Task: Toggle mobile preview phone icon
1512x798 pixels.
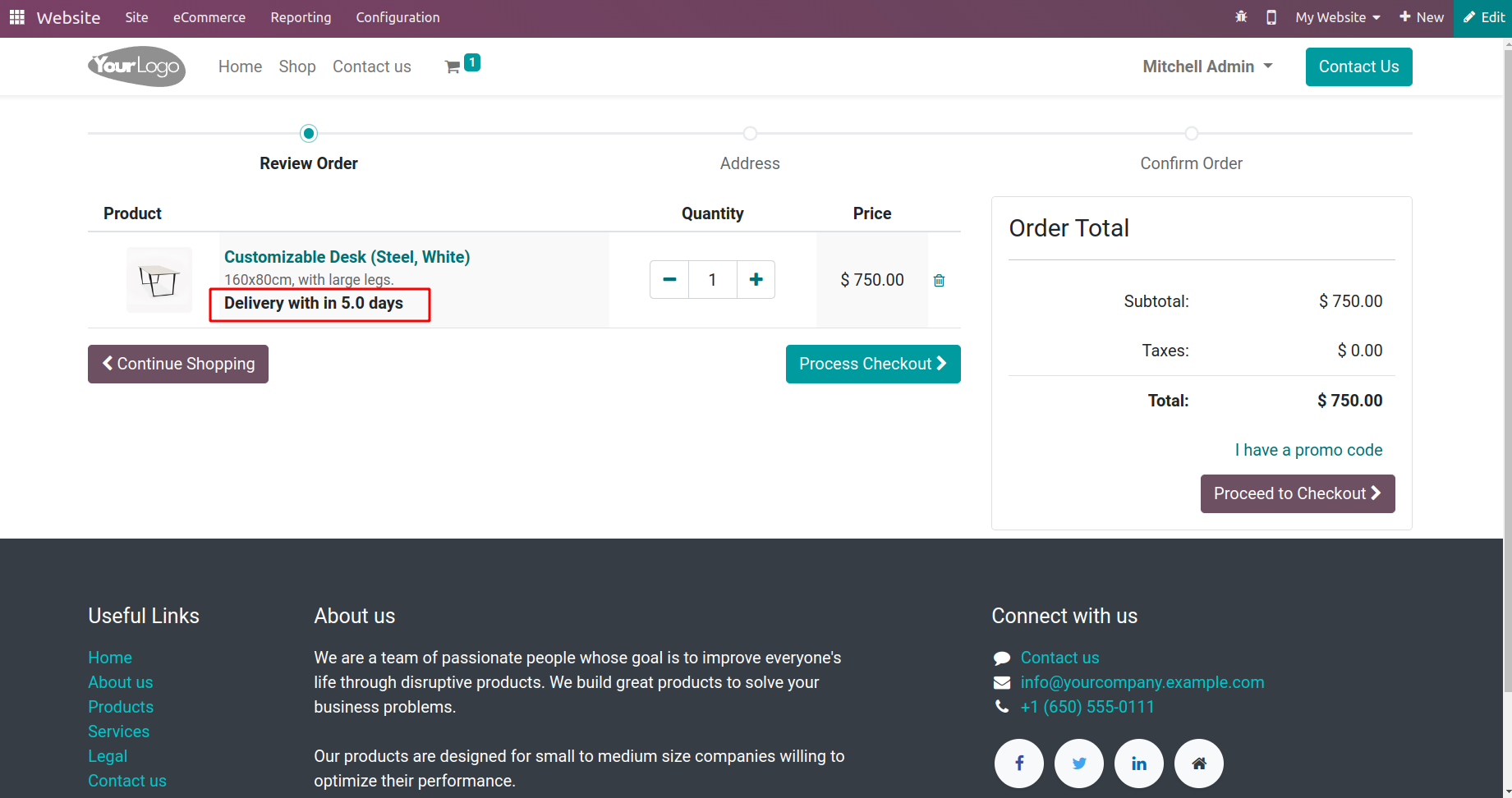Action: click(x=1271, y=17)
